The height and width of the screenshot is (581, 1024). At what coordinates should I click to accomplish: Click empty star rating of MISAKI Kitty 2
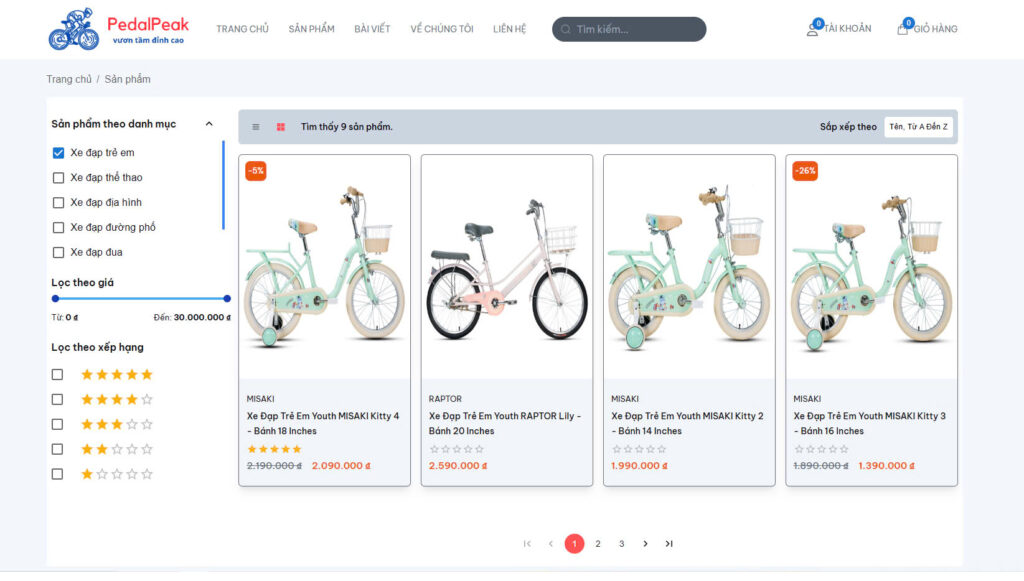pos(639,449)
